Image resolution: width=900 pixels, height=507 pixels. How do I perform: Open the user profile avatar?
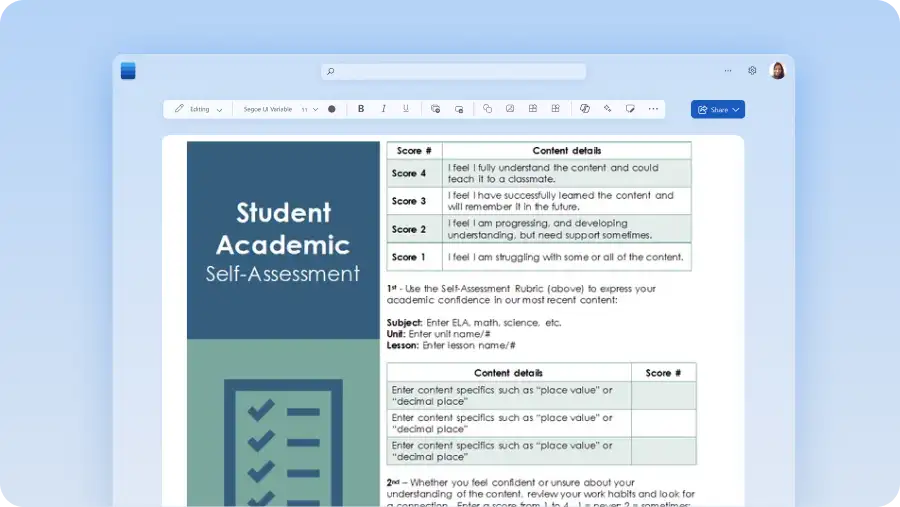[777, 71]
